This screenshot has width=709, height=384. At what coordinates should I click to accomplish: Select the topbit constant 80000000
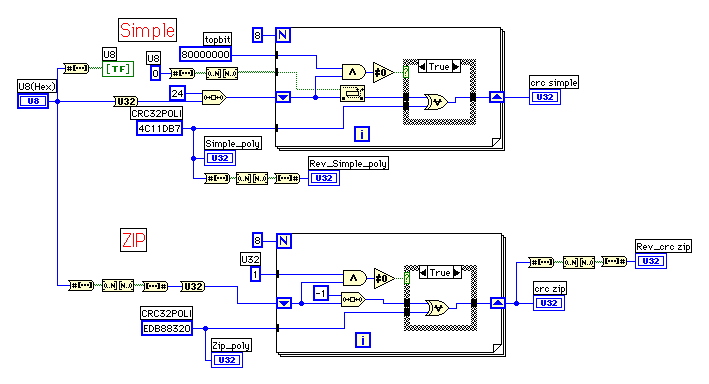(x=205, y=54)
